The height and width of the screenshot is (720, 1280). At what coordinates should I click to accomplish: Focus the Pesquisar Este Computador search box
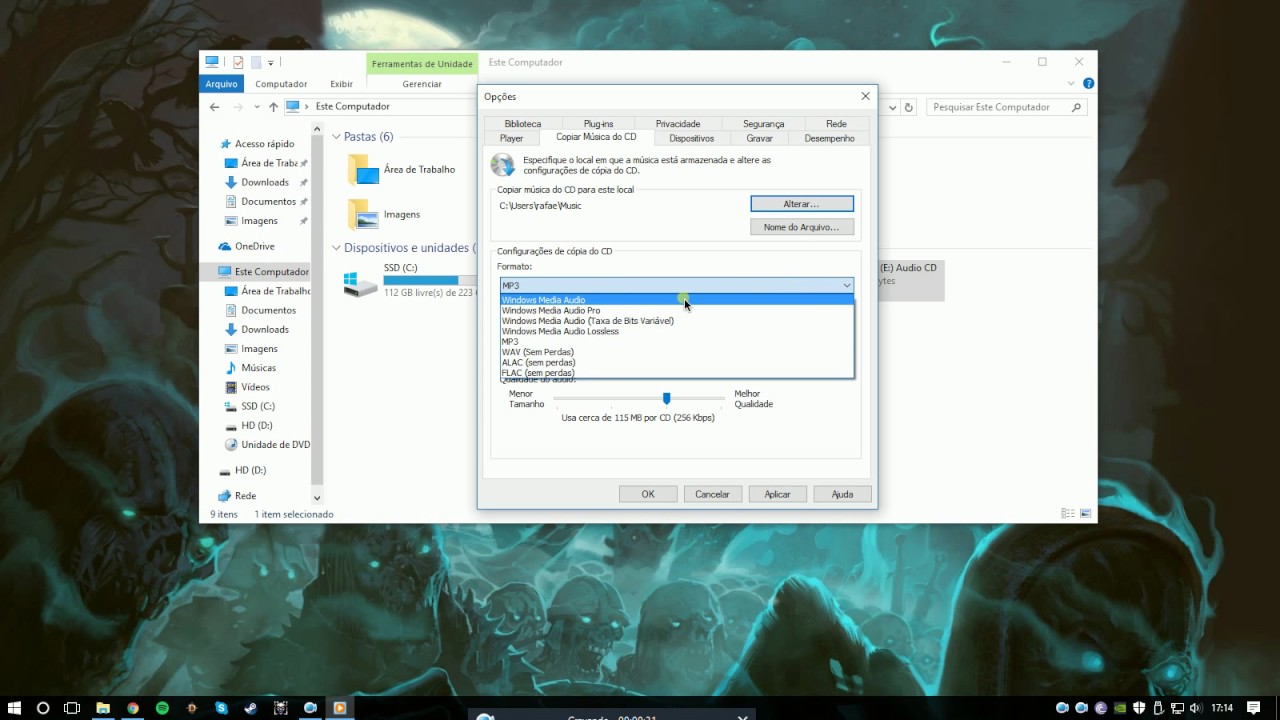1005,107
